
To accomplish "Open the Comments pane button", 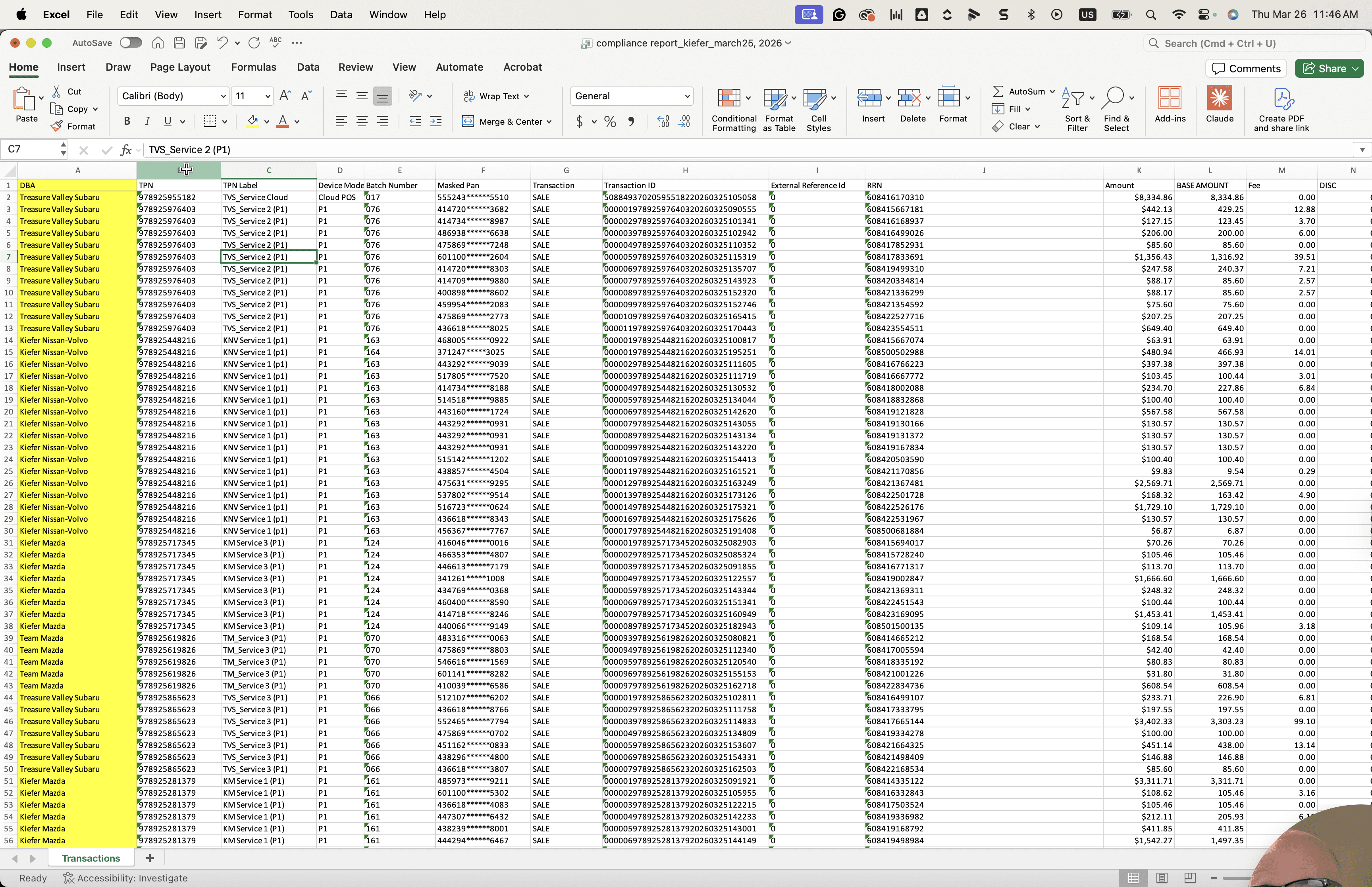I will 1247,69.
